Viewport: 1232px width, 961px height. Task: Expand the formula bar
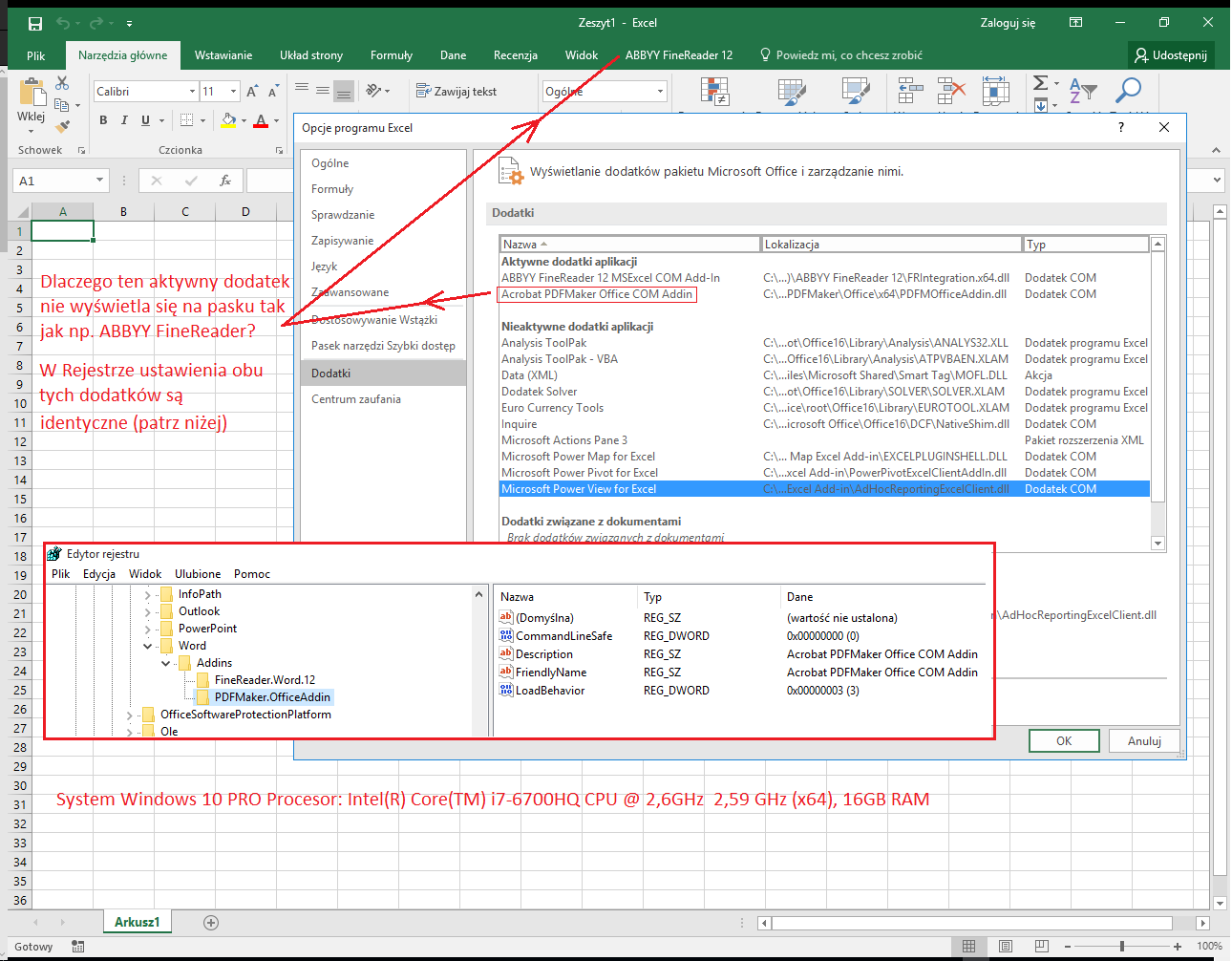pos(1218,180)
